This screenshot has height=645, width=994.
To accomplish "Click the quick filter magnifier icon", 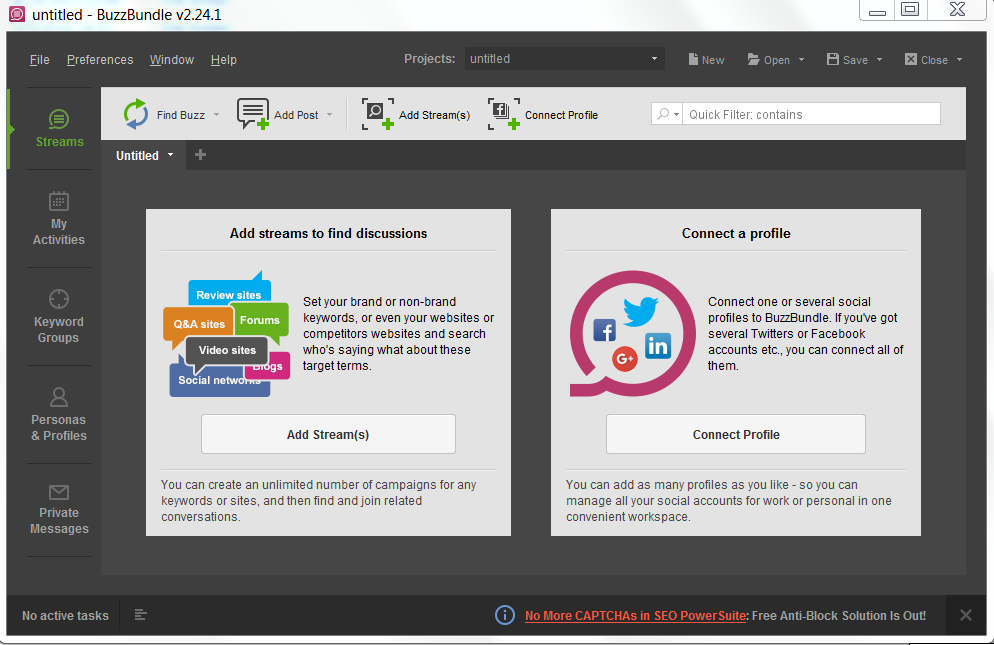I will click(x=662, y=114).
